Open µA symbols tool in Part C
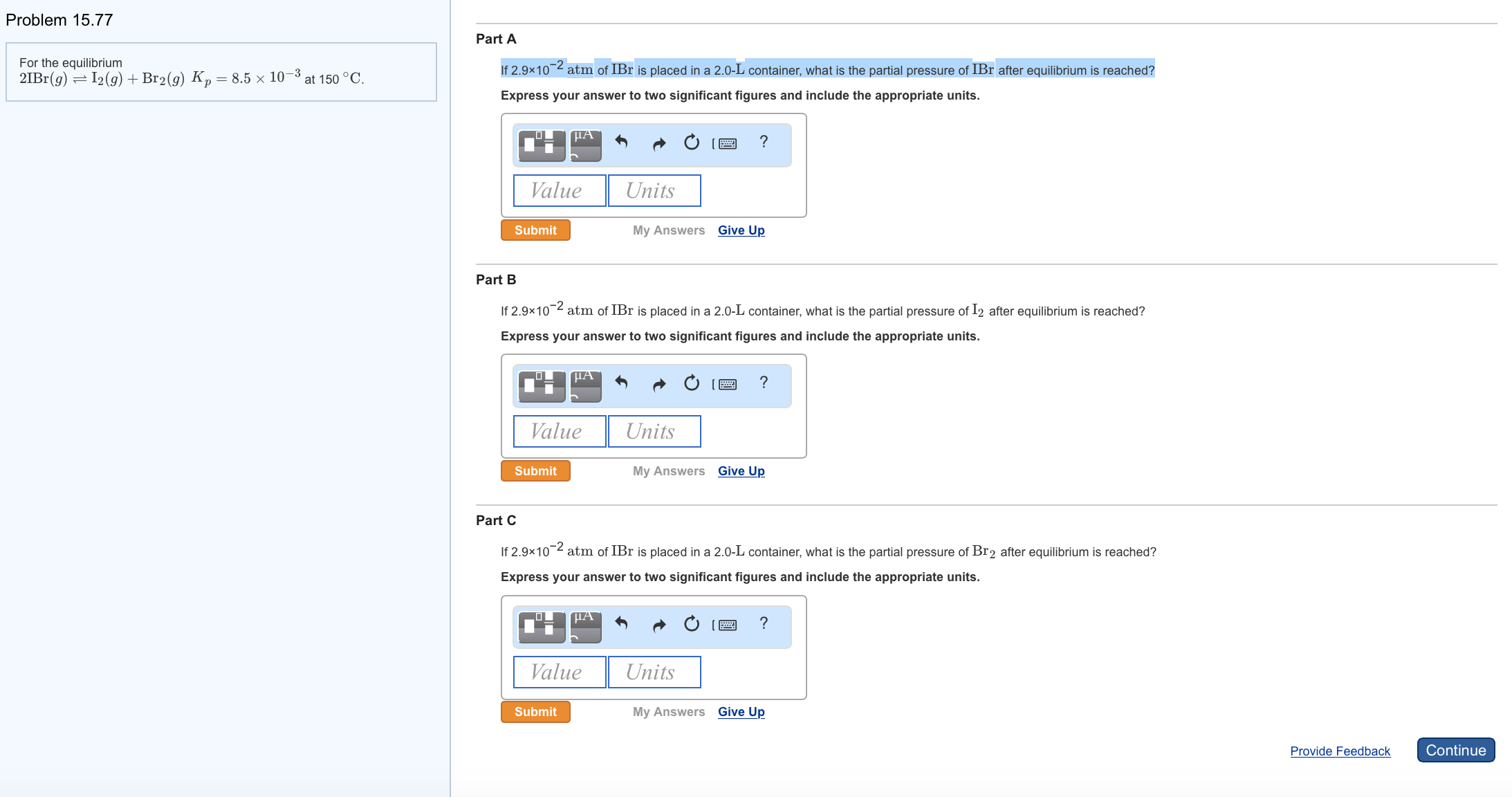The height and width of the screenshot is (797, 1512). coord(586,627)
